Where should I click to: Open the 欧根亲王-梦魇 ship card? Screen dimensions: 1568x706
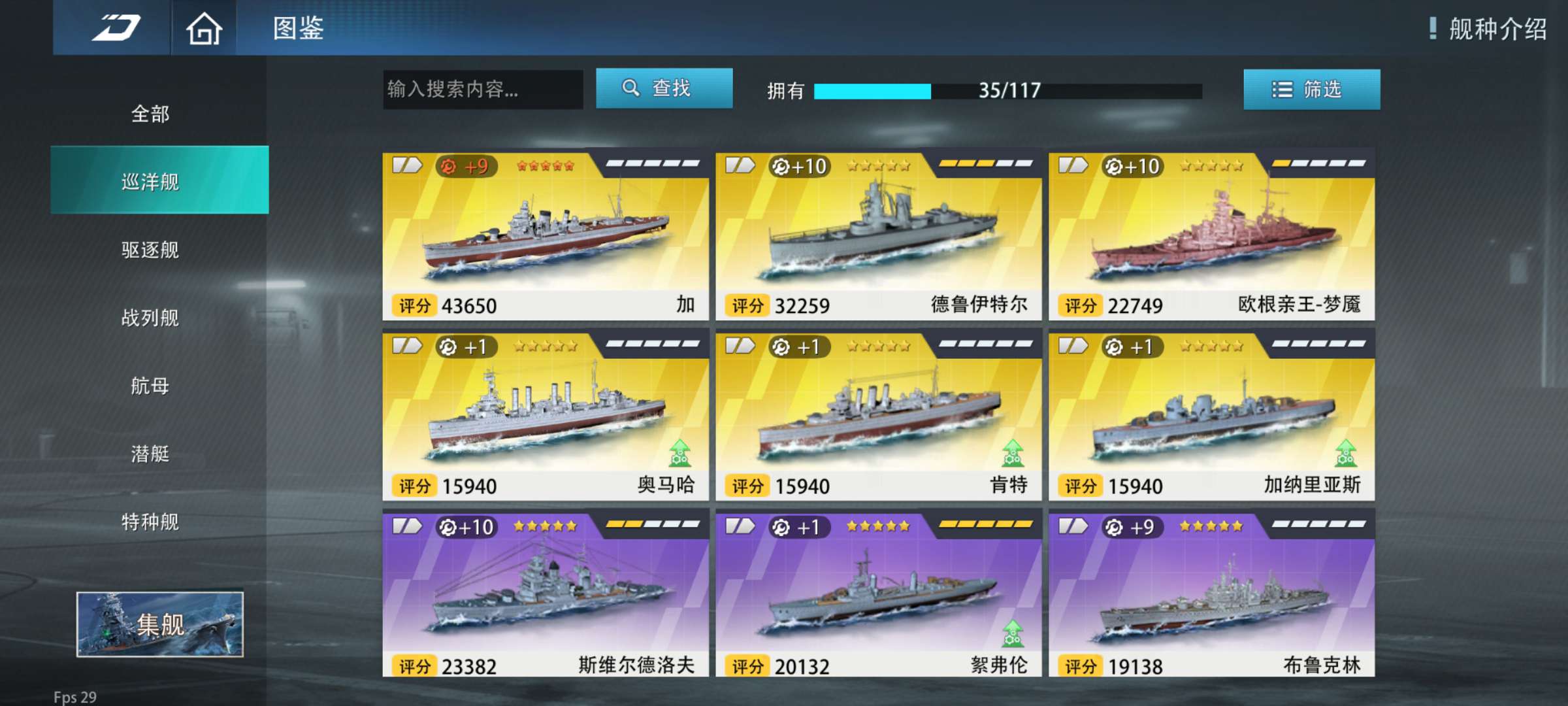[x=1211, y=236]
